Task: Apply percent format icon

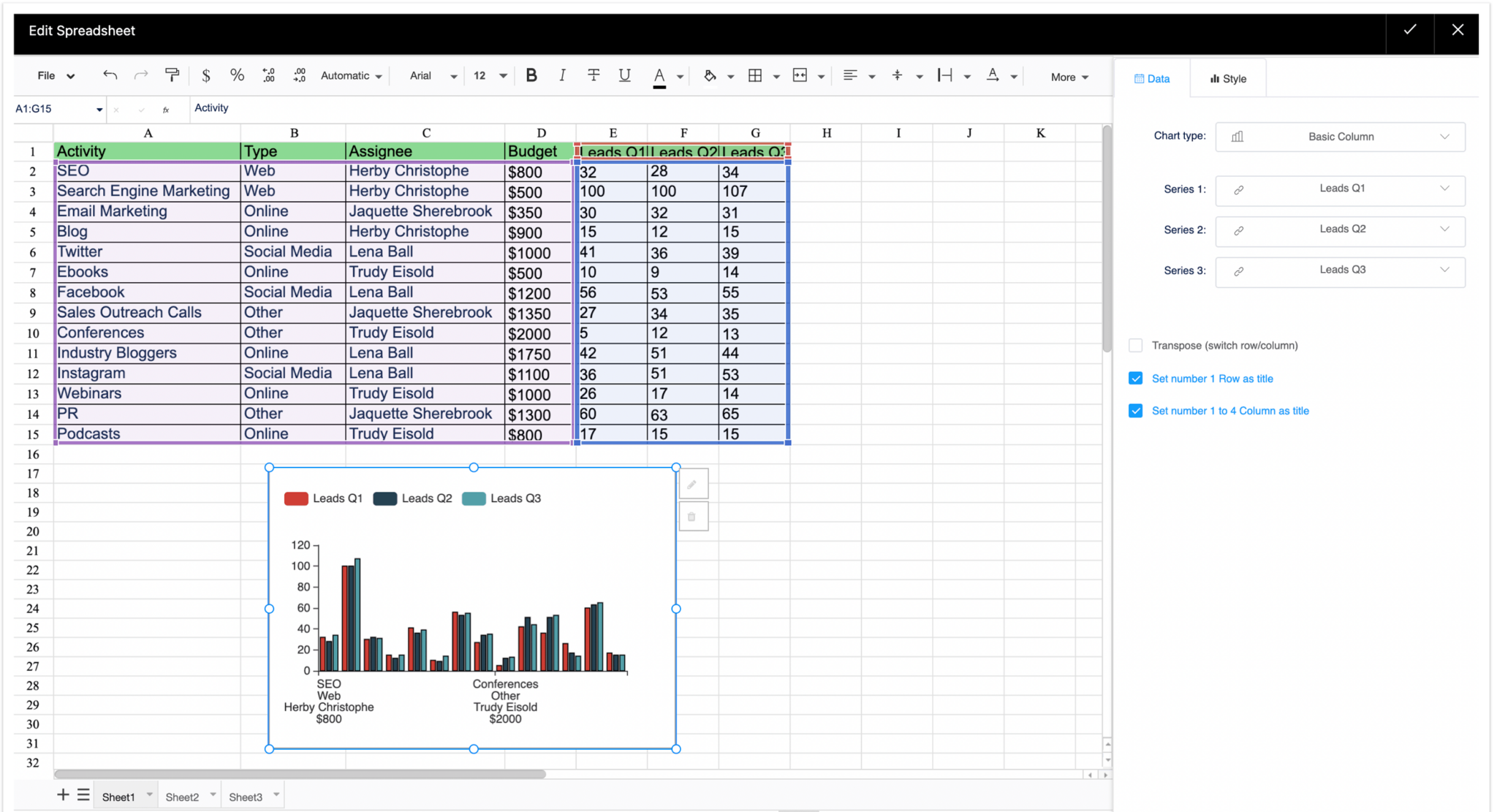Action: pos(236,75)
